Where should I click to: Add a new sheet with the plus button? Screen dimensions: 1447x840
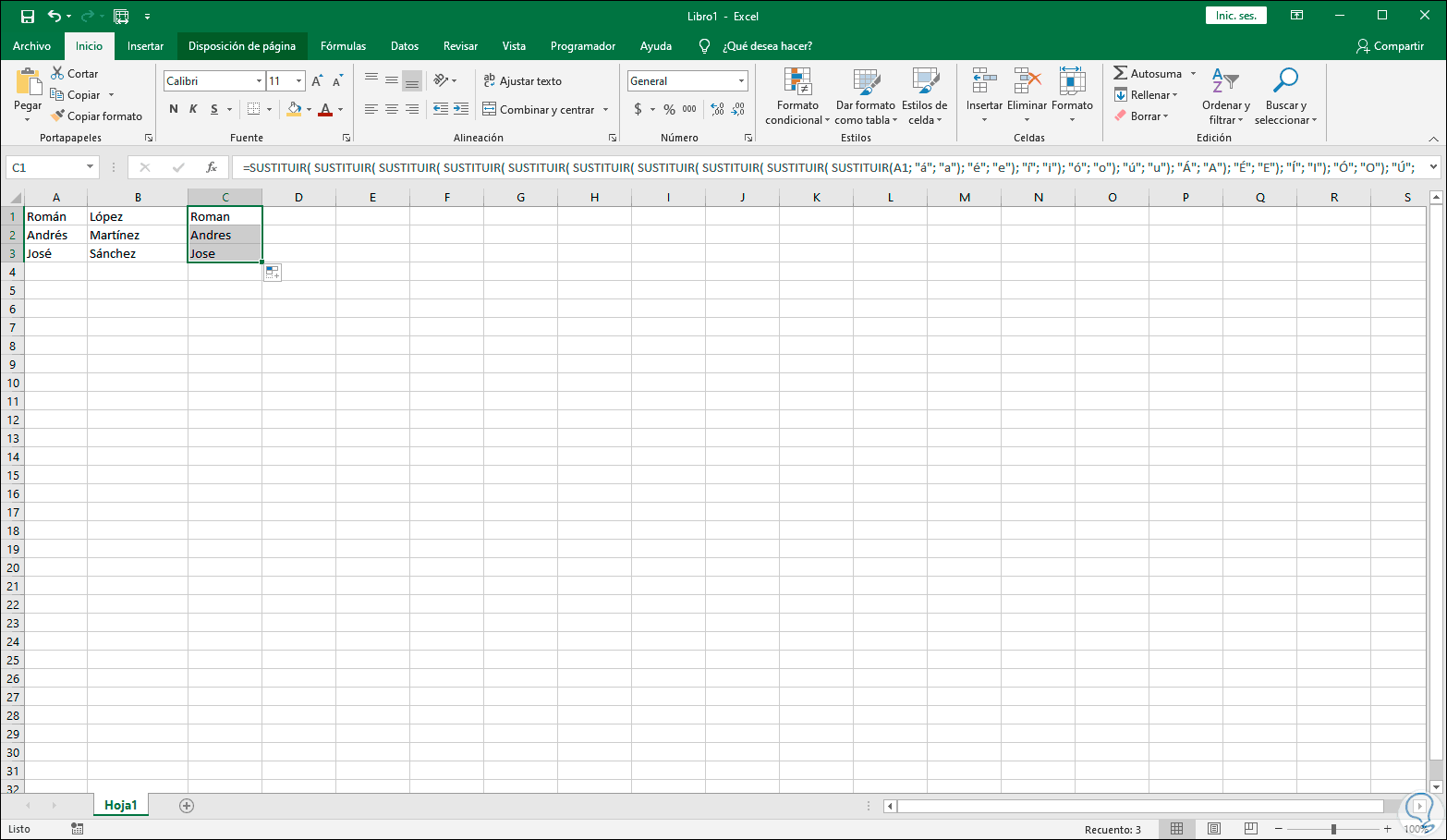[186, 805]
